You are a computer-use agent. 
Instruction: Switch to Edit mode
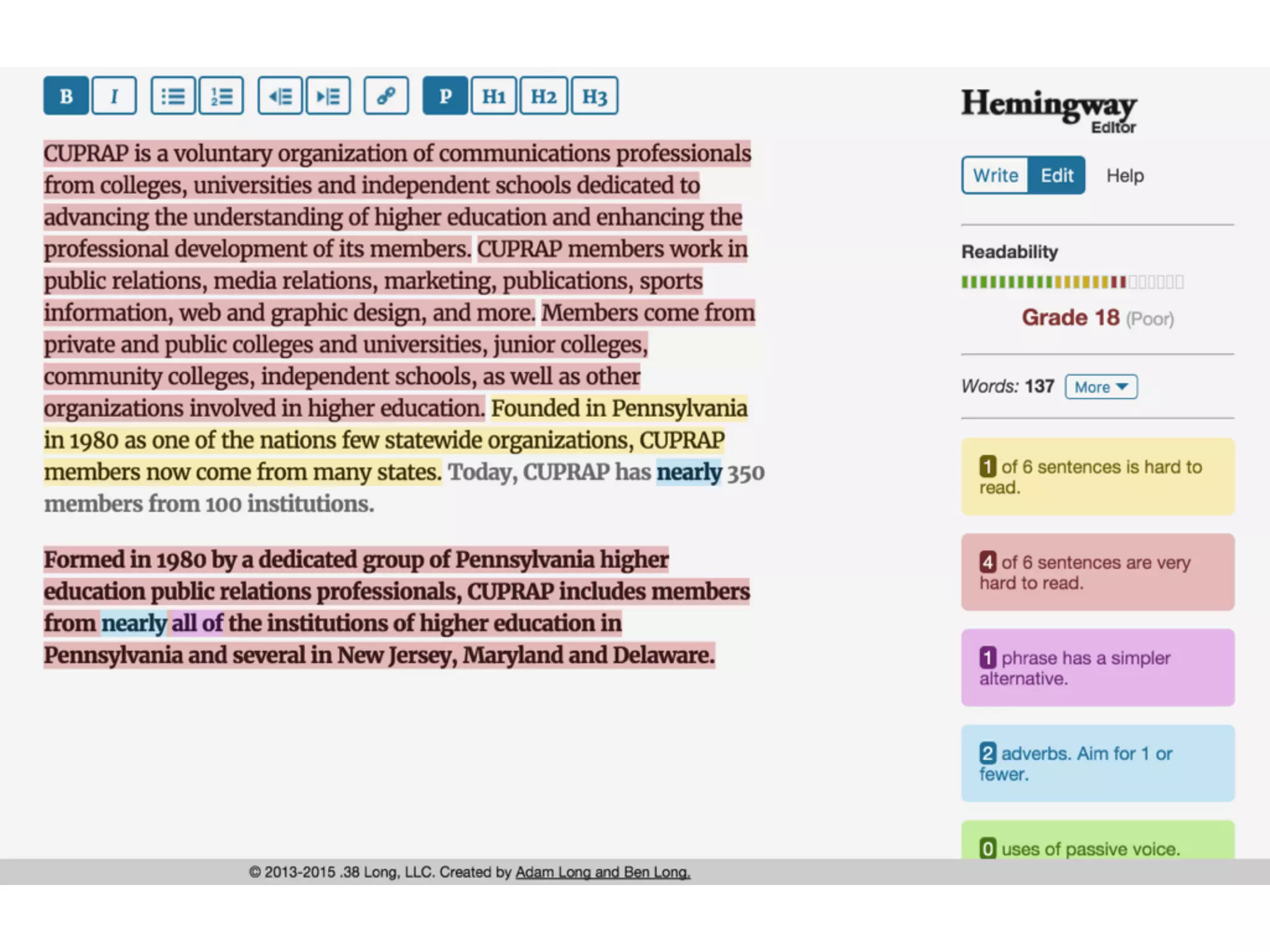(x=1057, y=175)
